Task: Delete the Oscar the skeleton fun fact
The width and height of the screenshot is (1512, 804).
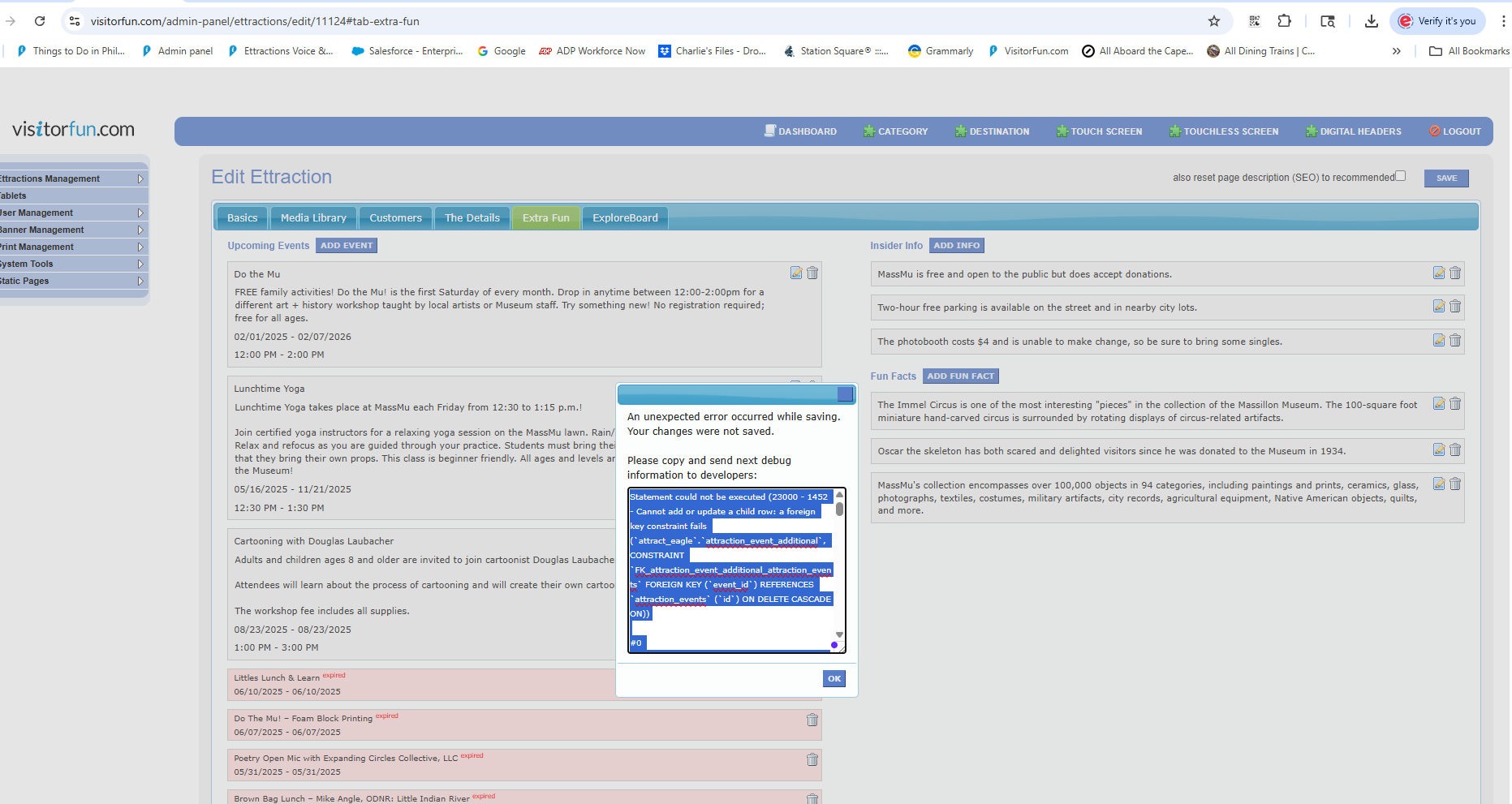Action: (1455, 450)
